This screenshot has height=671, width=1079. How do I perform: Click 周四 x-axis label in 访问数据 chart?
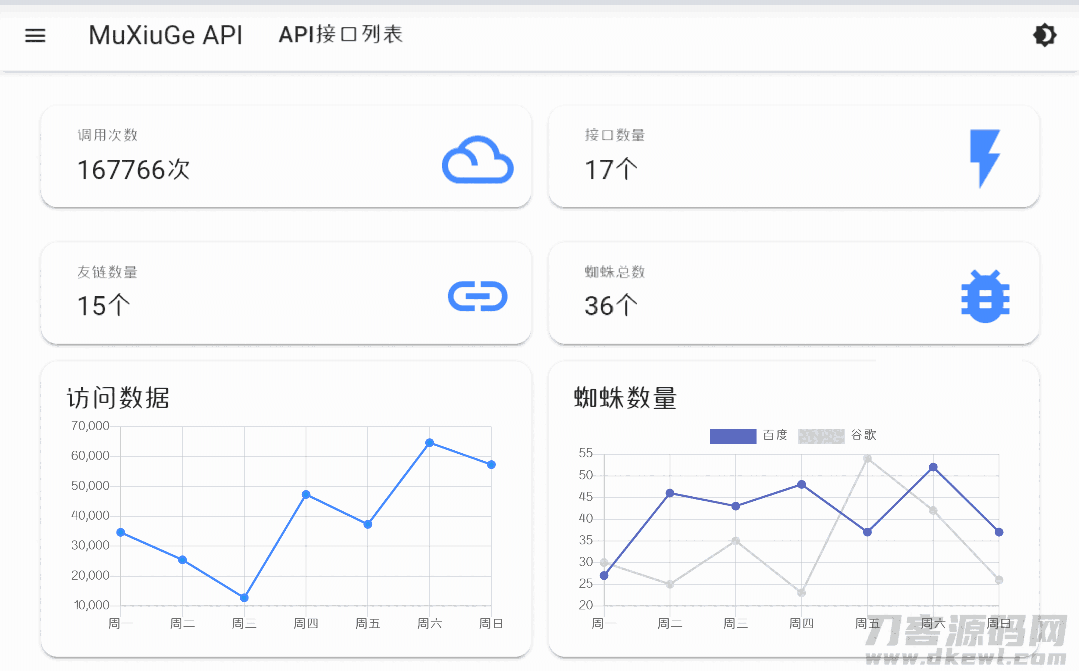click(306, 624)
